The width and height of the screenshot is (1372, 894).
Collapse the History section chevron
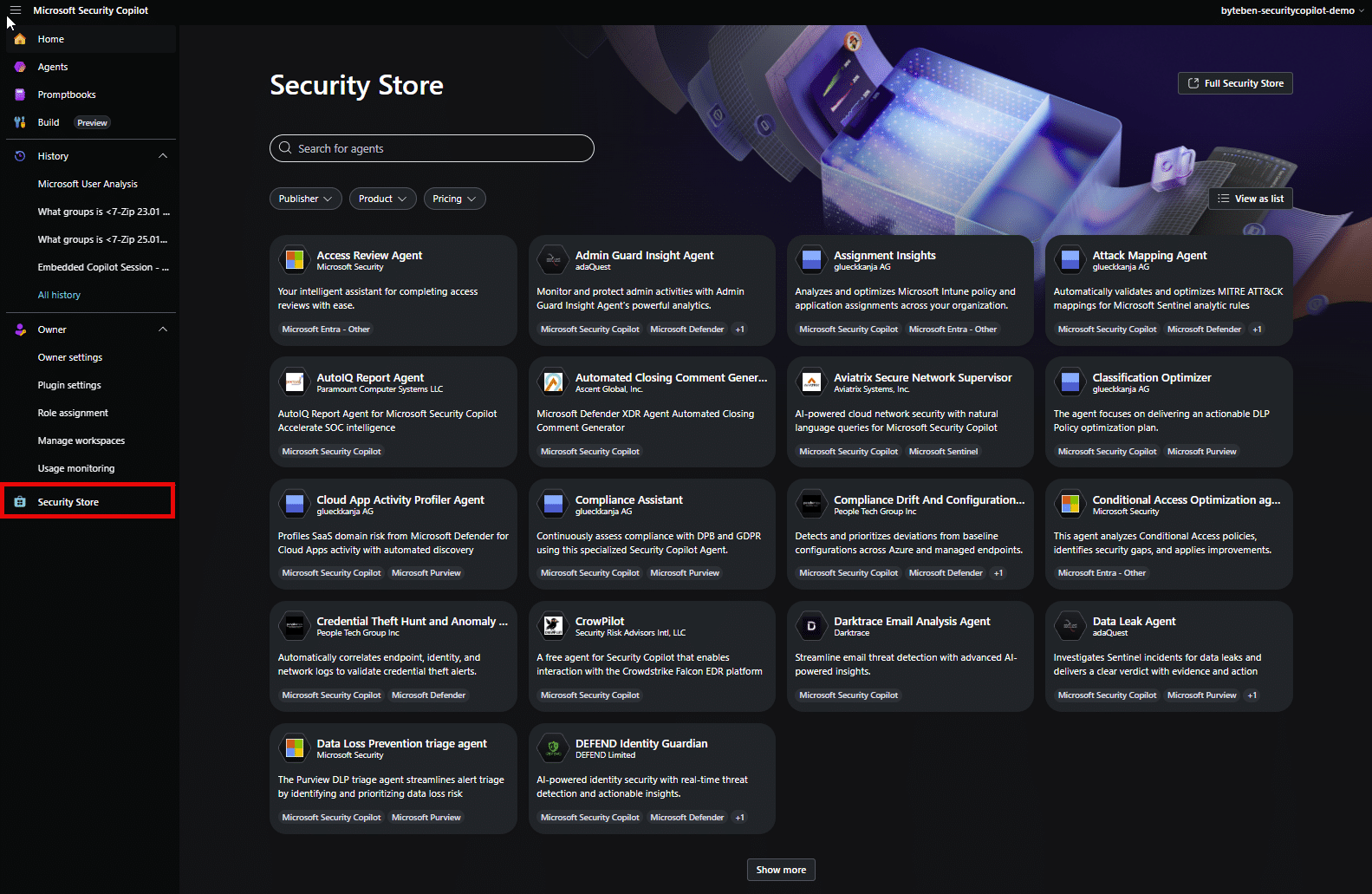pyautogui.click(x=163, y=156)
